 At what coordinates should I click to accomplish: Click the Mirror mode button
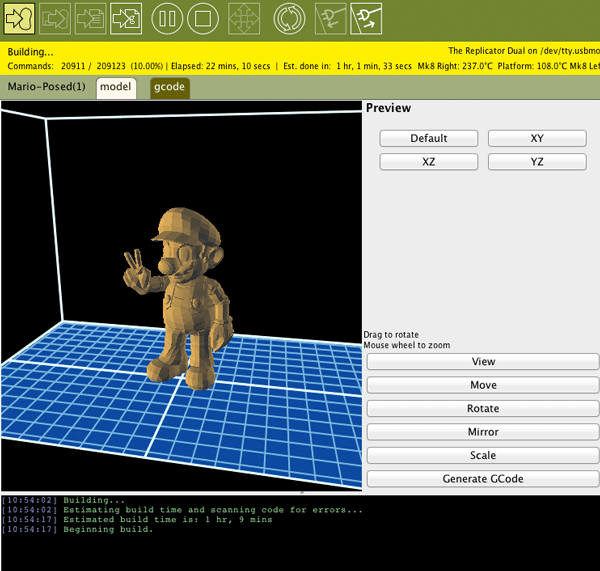click(483, 432)
